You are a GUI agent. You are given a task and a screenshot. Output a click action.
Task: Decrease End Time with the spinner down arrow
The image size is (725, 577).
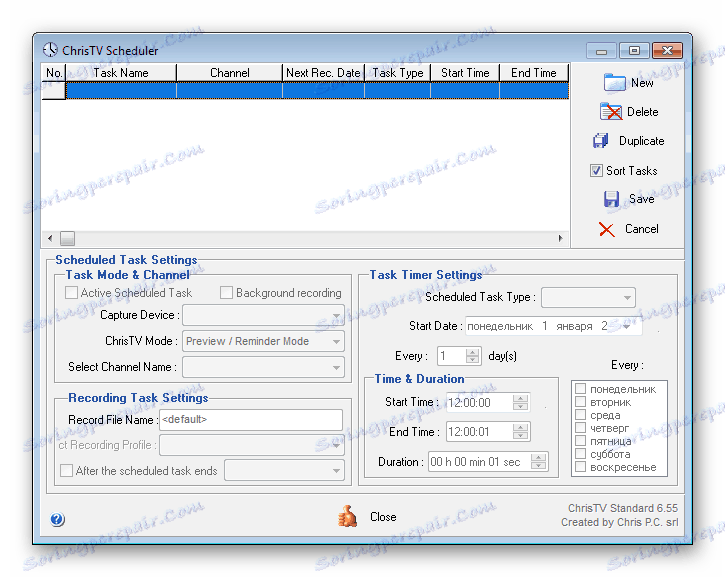pos(521,436)
